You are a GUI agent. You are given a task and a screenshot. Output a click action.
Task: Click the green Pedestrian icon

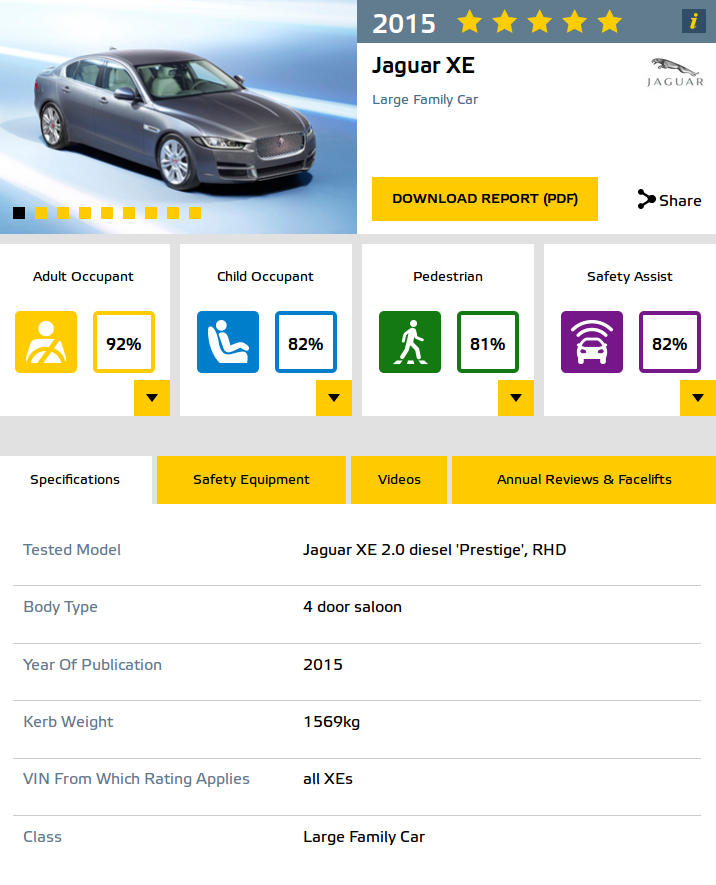[410, 342]
